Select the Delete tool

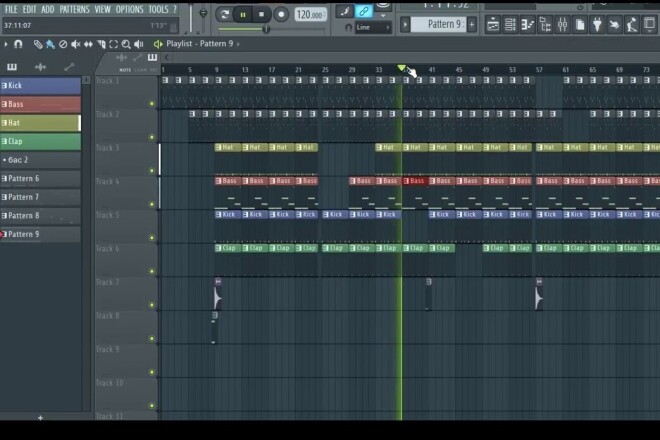point(63,44)
